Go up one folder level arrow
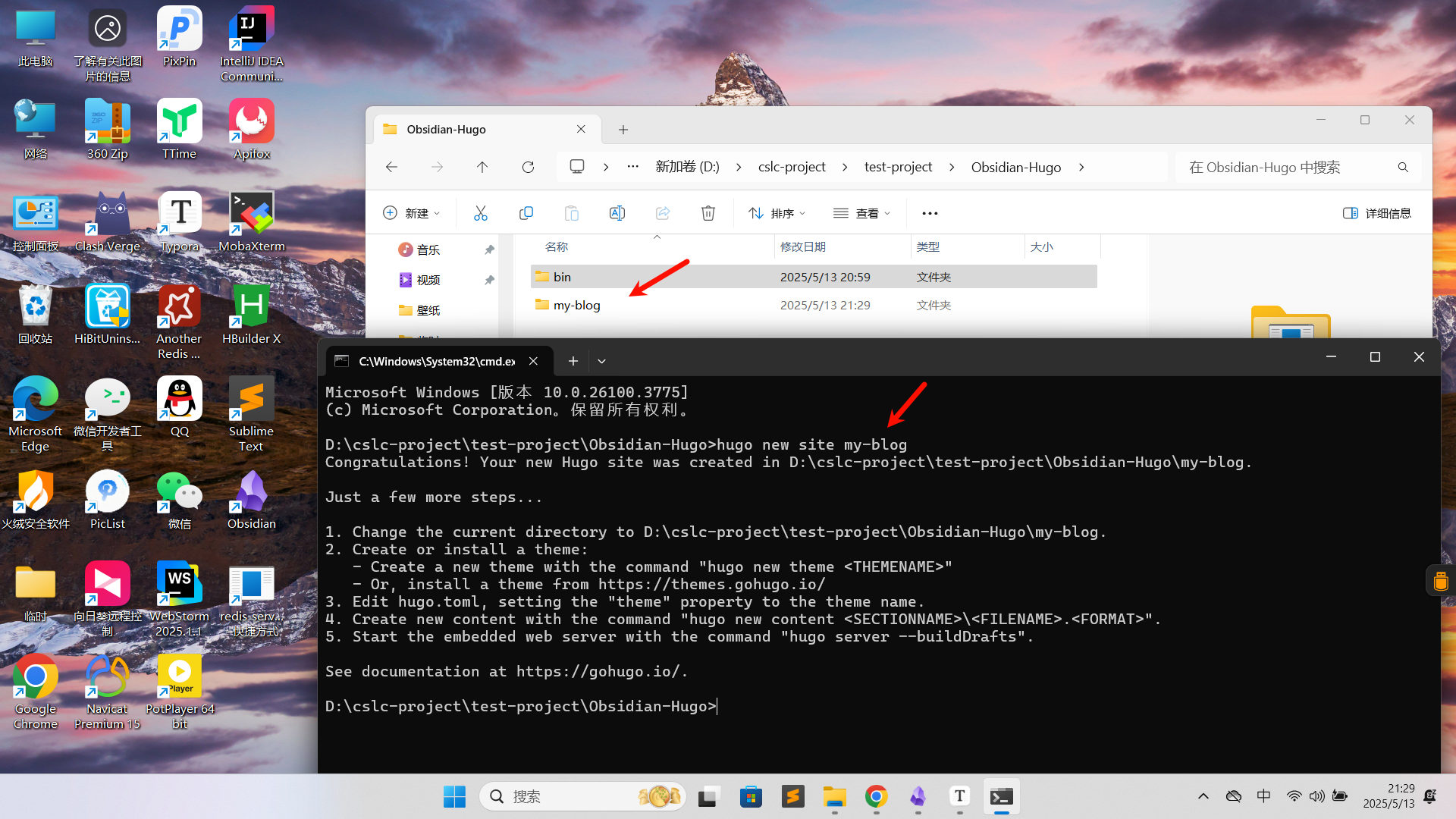Image resolution: width=1456 pixels, height=819 pixels. click(482, 167)
